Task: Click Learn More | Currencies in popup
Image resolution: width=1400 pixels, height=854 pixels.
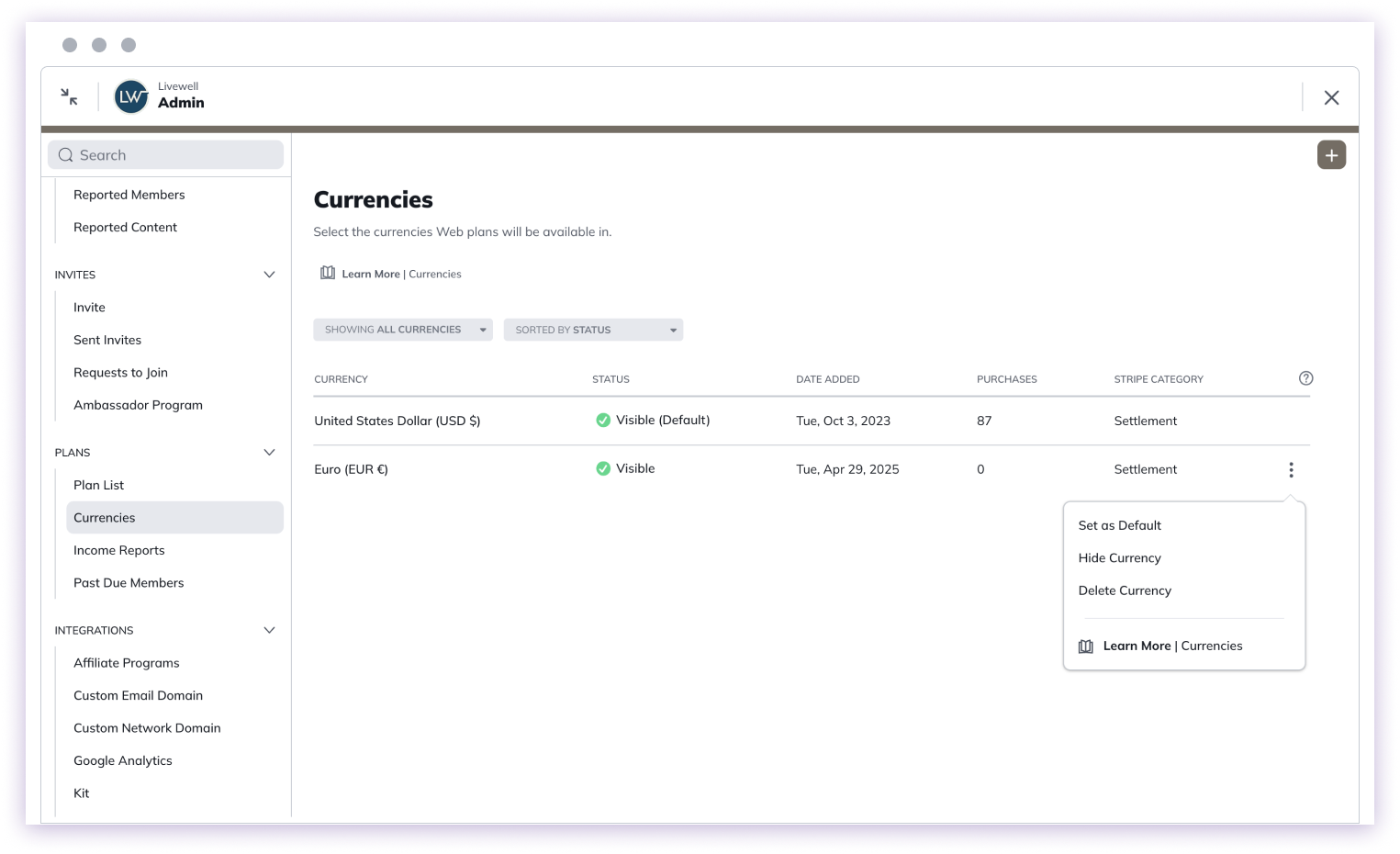Action: [1172, 646]
